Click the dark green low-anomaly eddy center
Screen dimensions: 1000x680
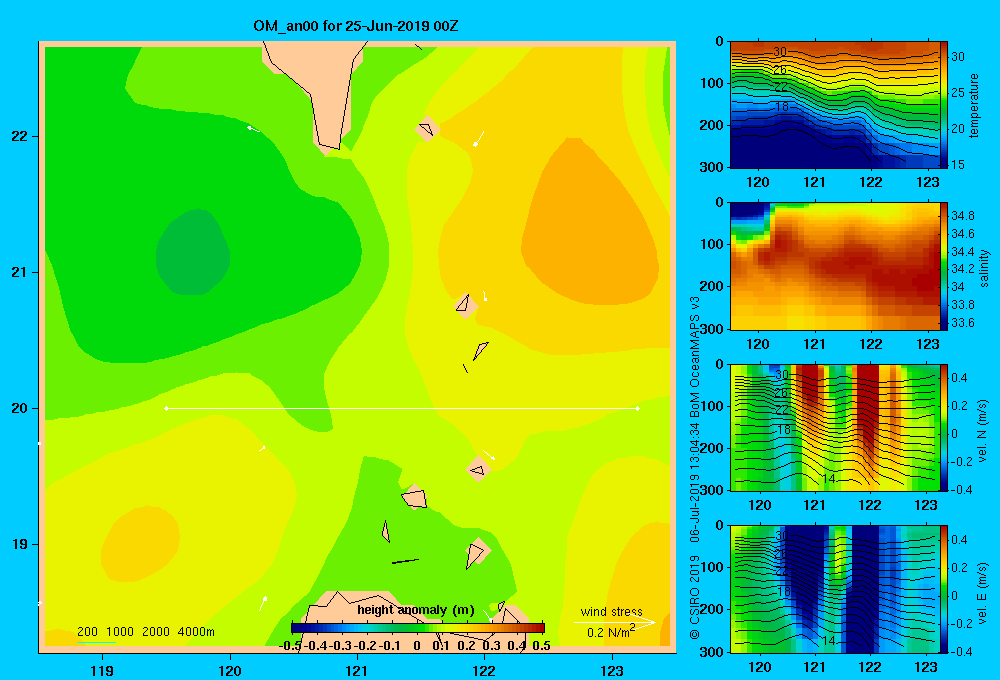tap(193, 252)
